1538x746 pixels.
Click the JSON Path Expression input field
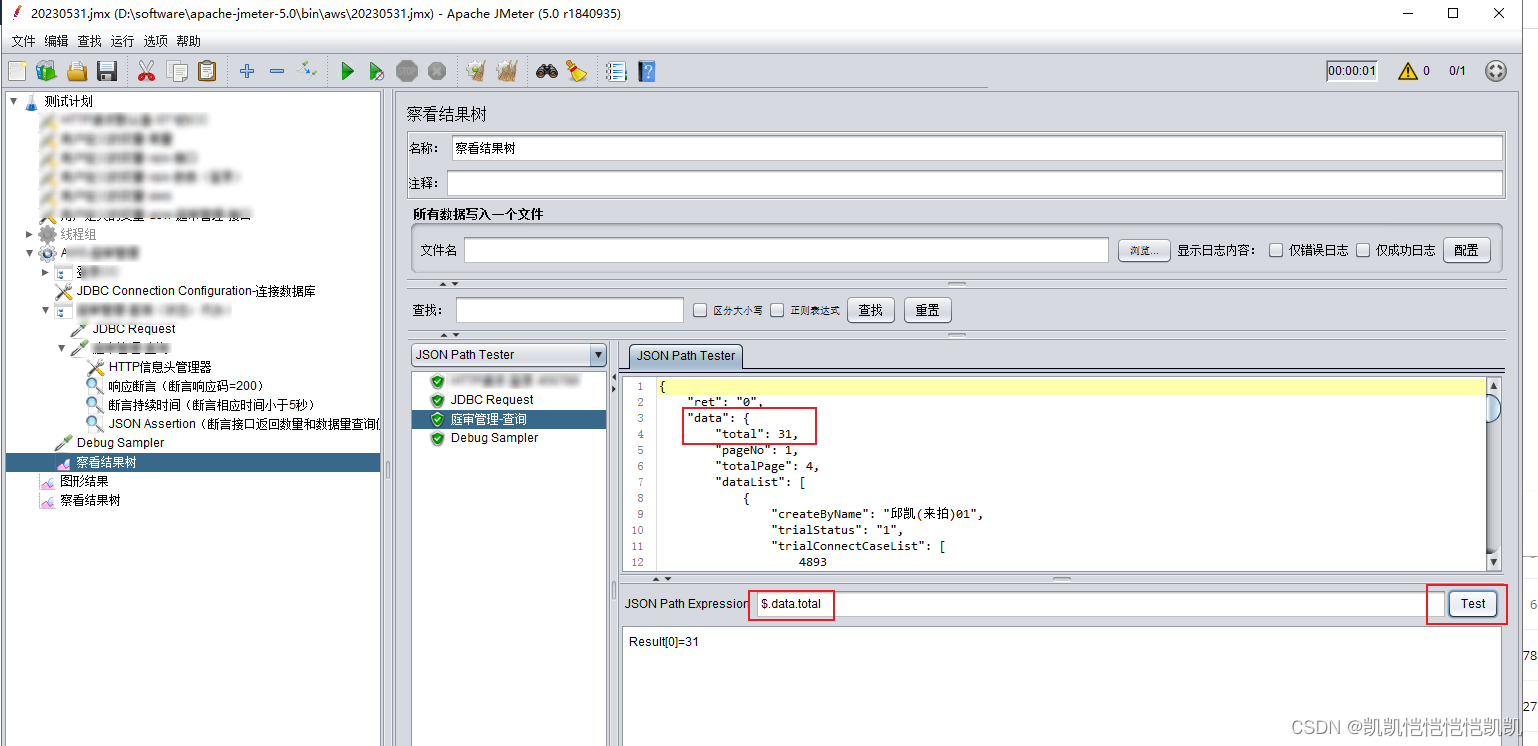[1100, 604]
